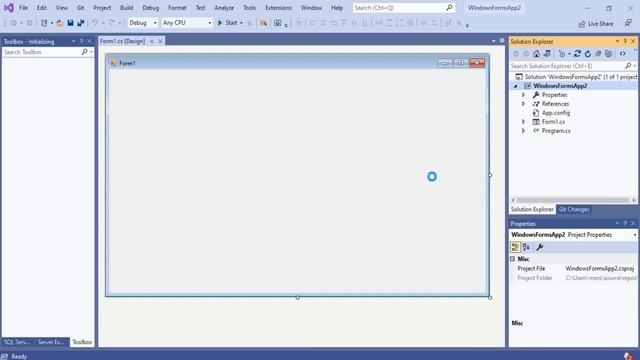Expand the Program.cs node

tap(524, 131)
